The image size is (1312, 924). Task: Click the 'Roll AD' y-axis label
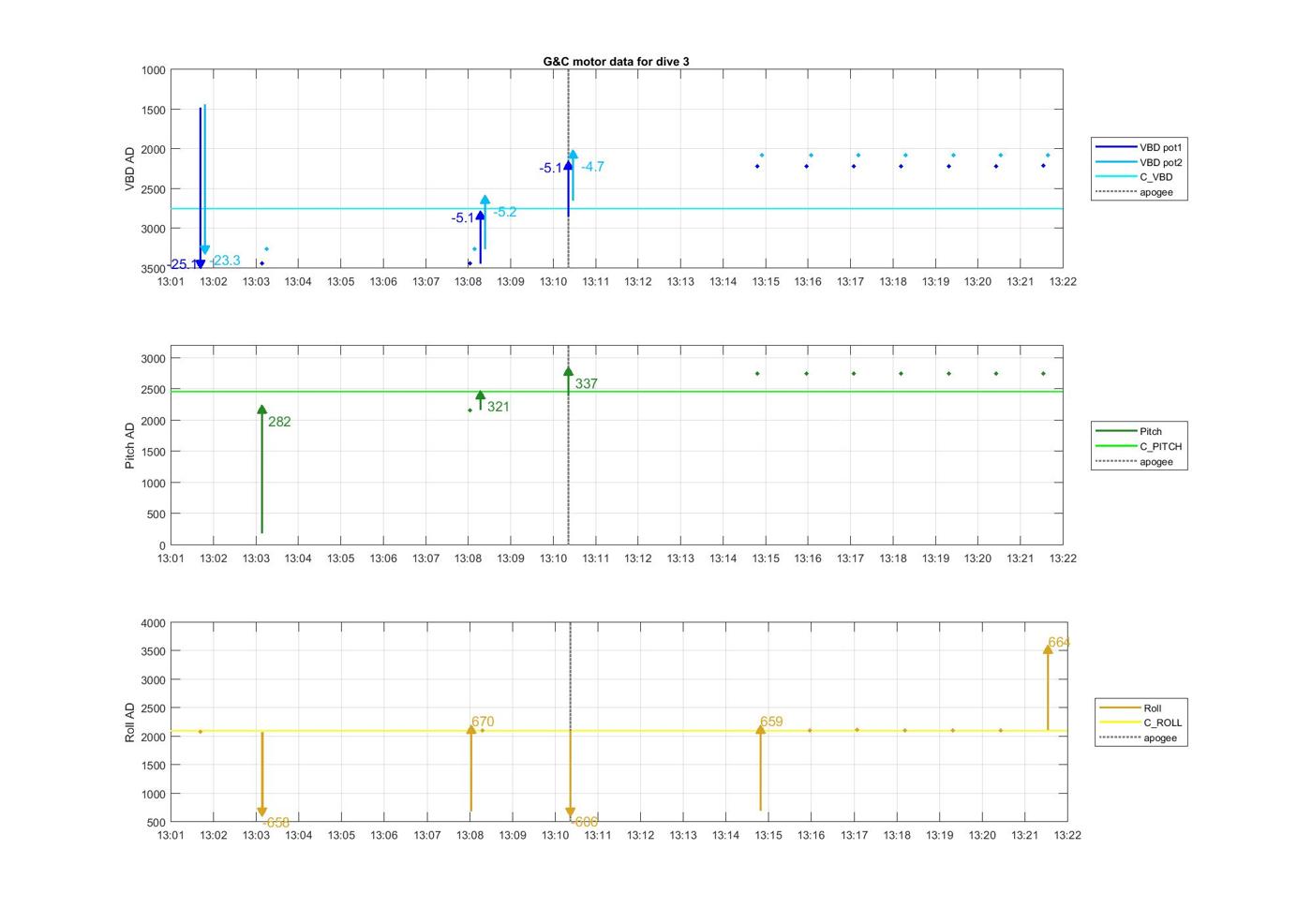coord(130,723)
